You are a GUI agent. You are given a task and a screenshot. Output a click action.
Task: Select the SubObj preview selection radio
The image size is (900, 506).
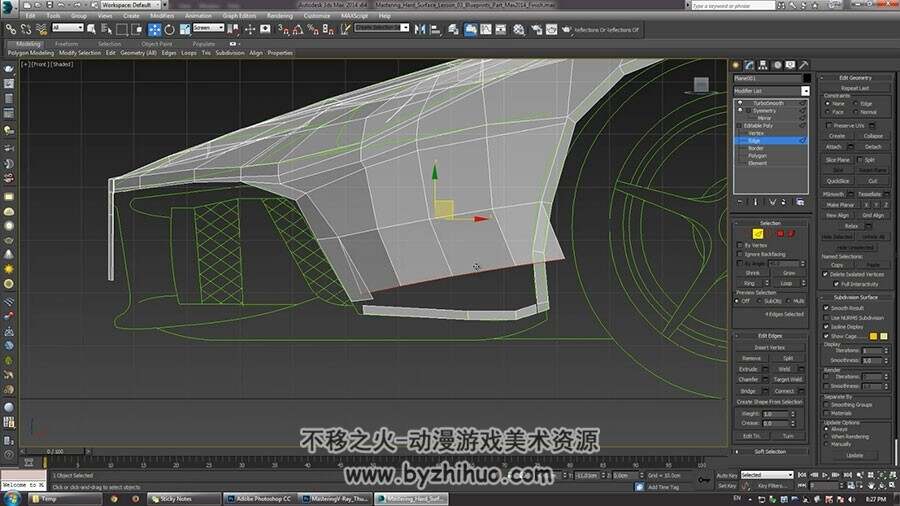pos(759,301)
